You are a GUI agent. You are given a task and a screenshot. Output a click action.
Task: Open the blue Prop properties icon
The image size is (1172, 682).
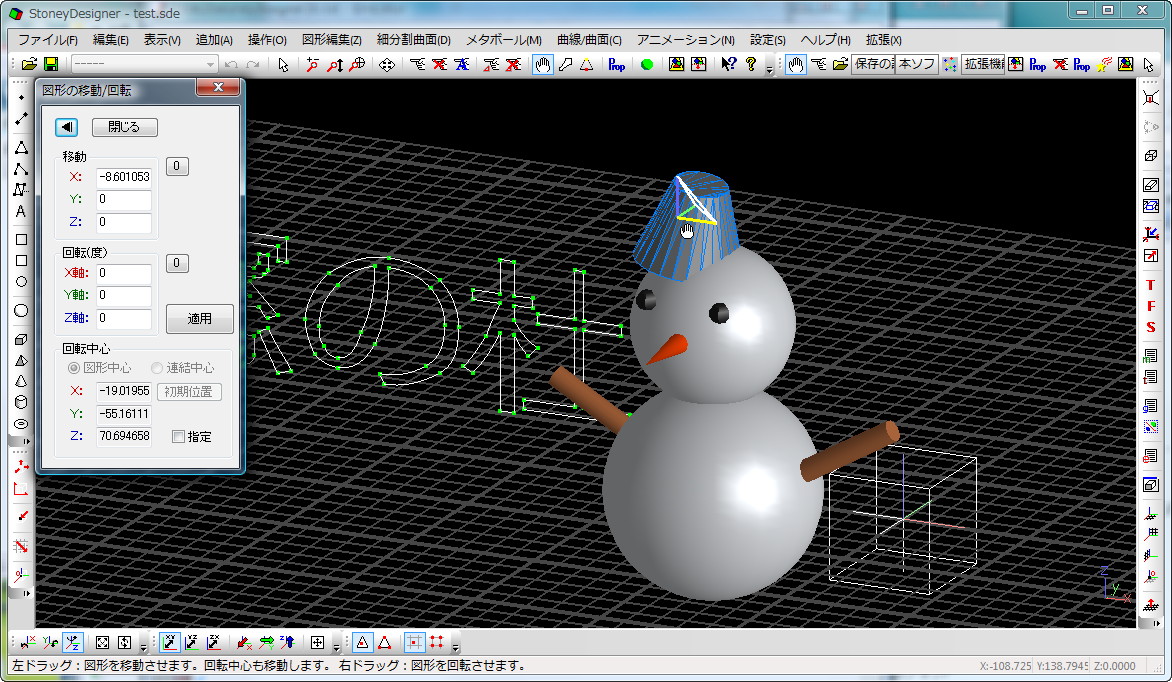pyautogui.click(x=617, y=64)
